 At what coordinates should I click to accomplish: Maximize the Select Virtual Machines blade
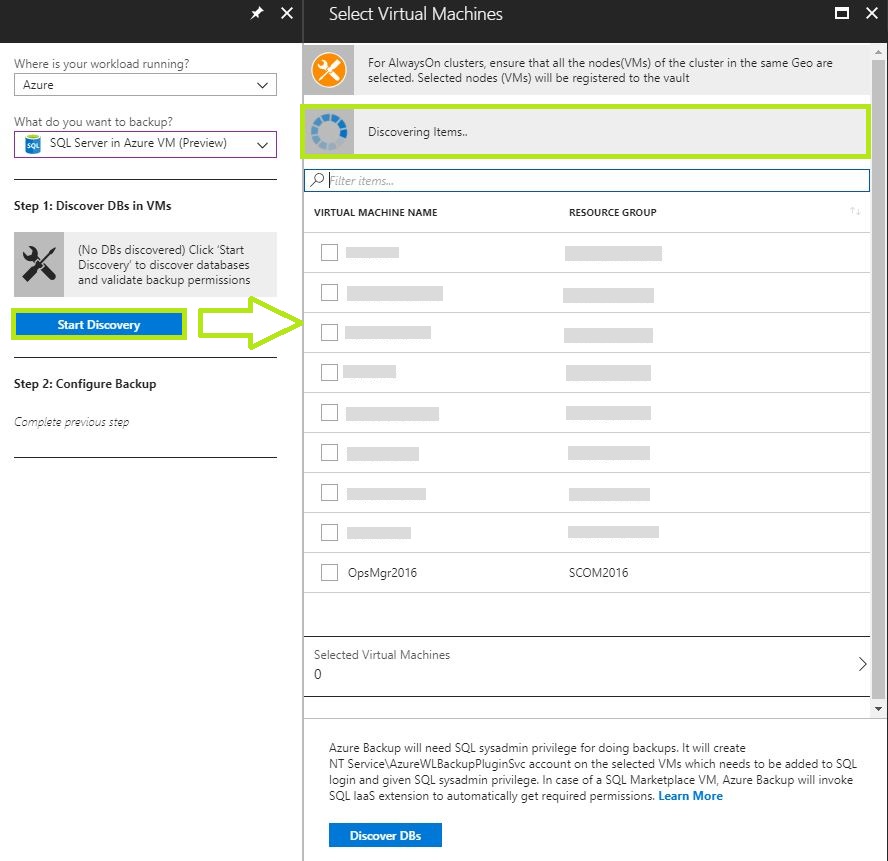tap(842, 13)
